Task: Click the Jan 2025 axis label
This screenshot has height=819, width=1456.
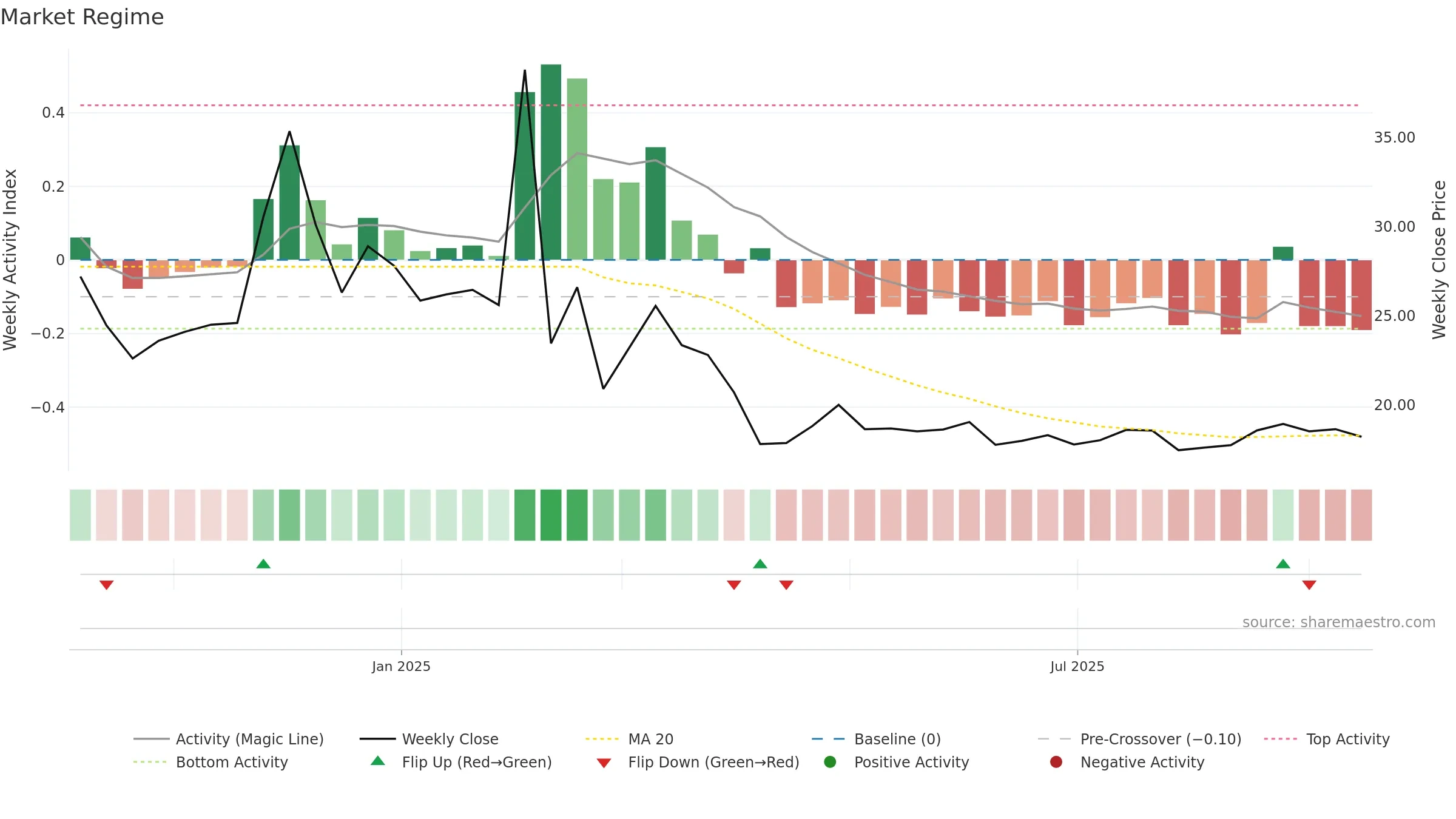Action: pyautogui.click(x=401, y=666)
